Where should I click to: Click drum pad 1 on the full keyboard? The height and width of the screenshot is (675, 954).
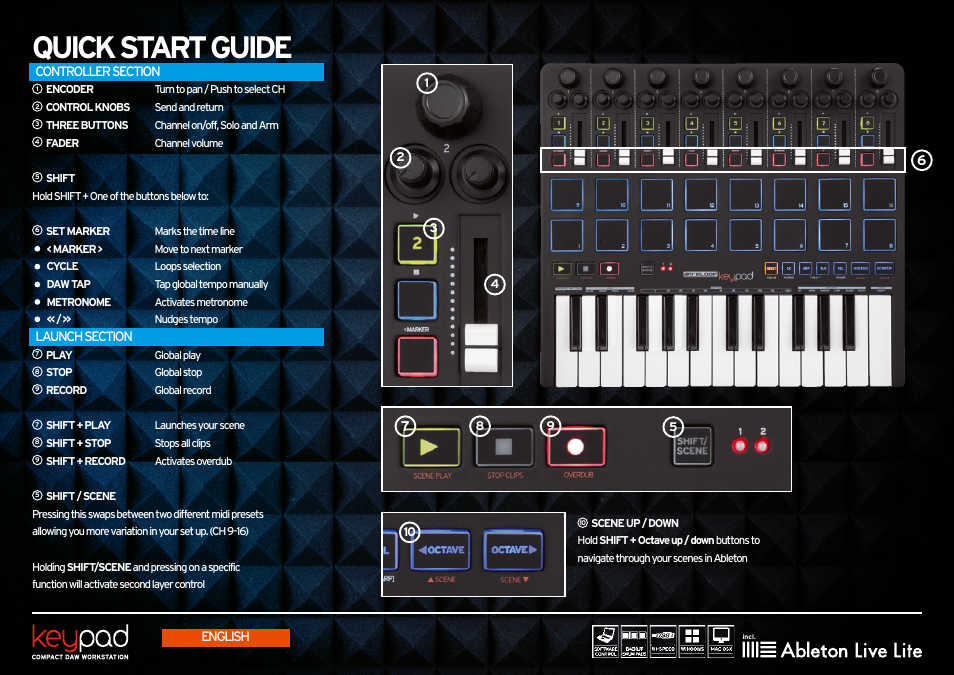(567, 235)
